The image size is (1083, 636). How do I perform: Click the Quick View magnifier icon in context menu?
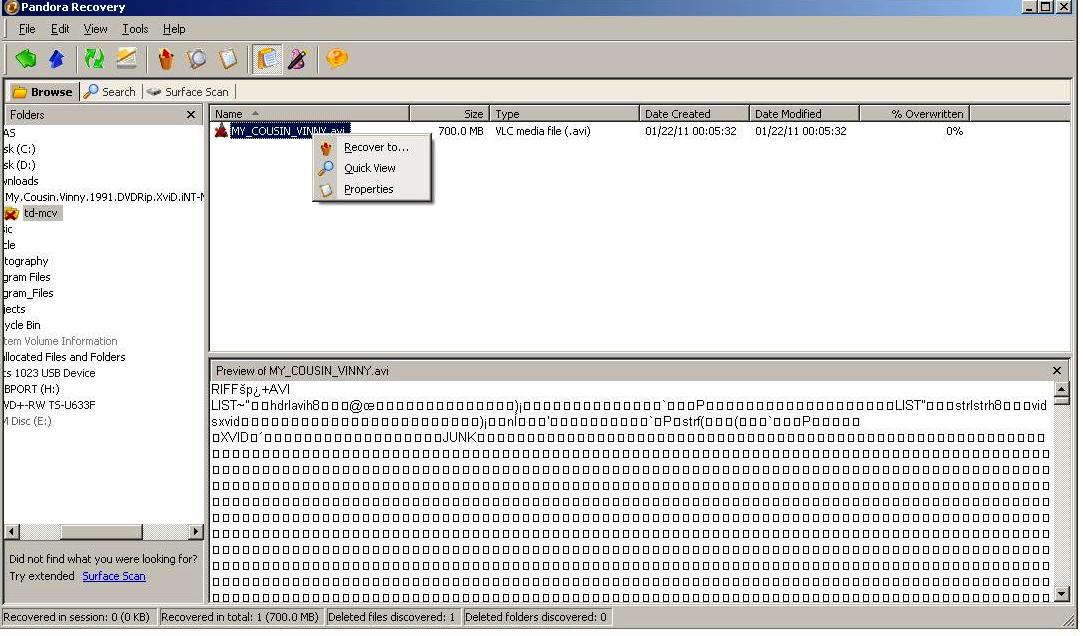[x=326, y=168]
